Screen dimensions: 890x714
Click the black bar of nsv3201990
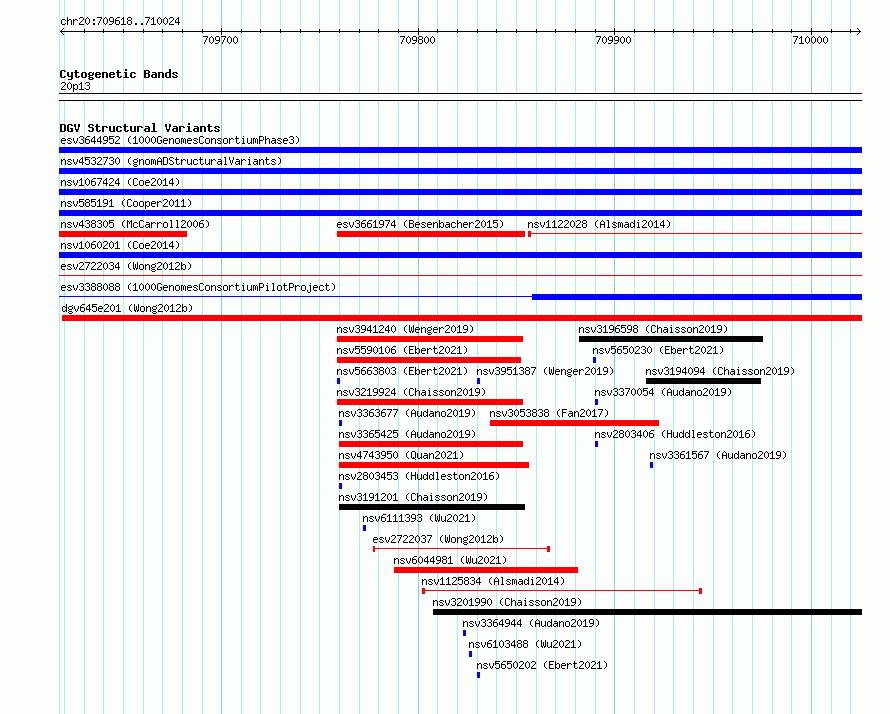pyautogui.click(x=648, y=612)
